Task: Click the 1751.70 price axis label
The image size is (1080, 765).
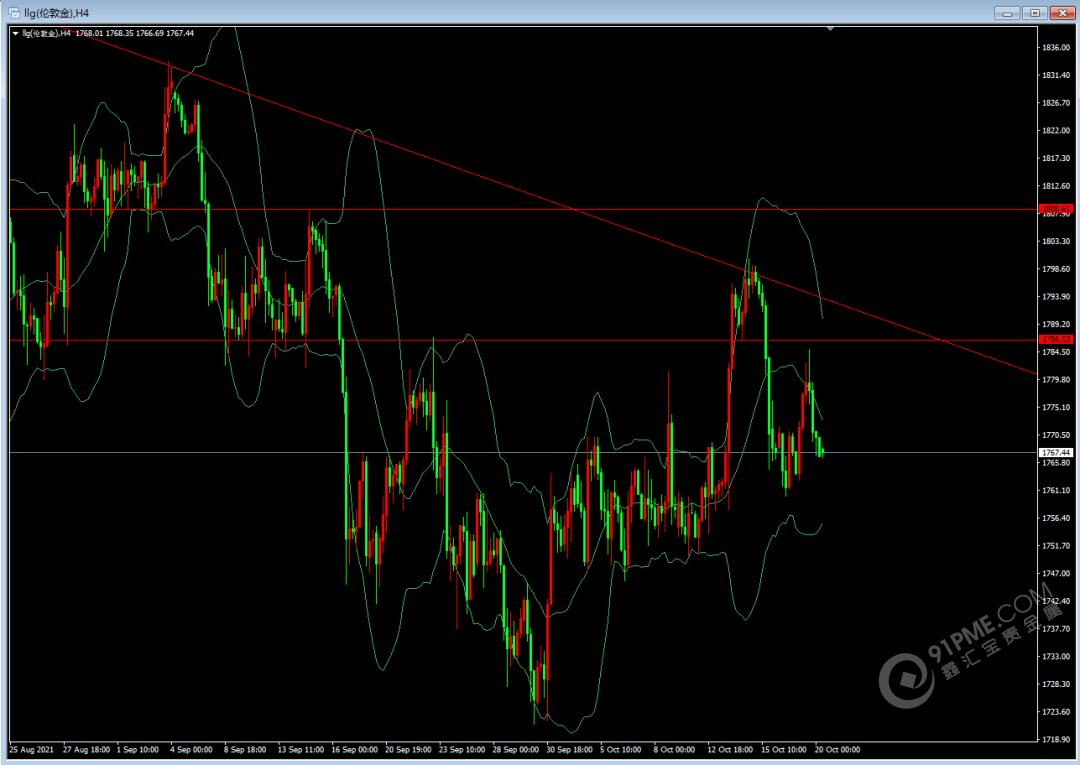Action: point(1057,545)
